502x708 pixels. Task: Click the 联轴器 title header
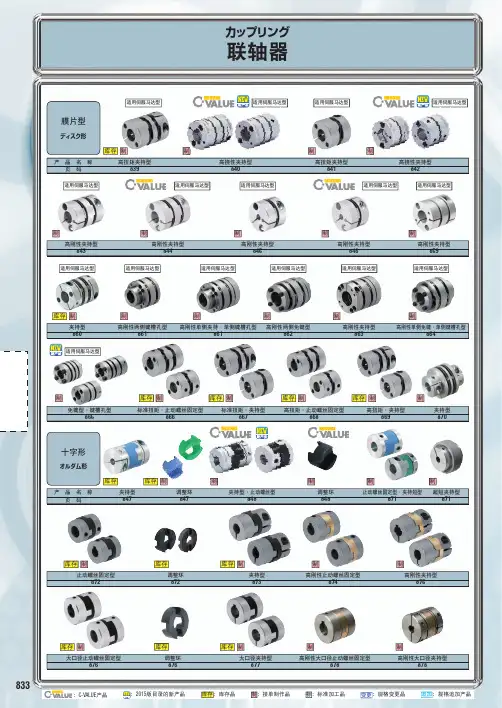tap(257, 51)
